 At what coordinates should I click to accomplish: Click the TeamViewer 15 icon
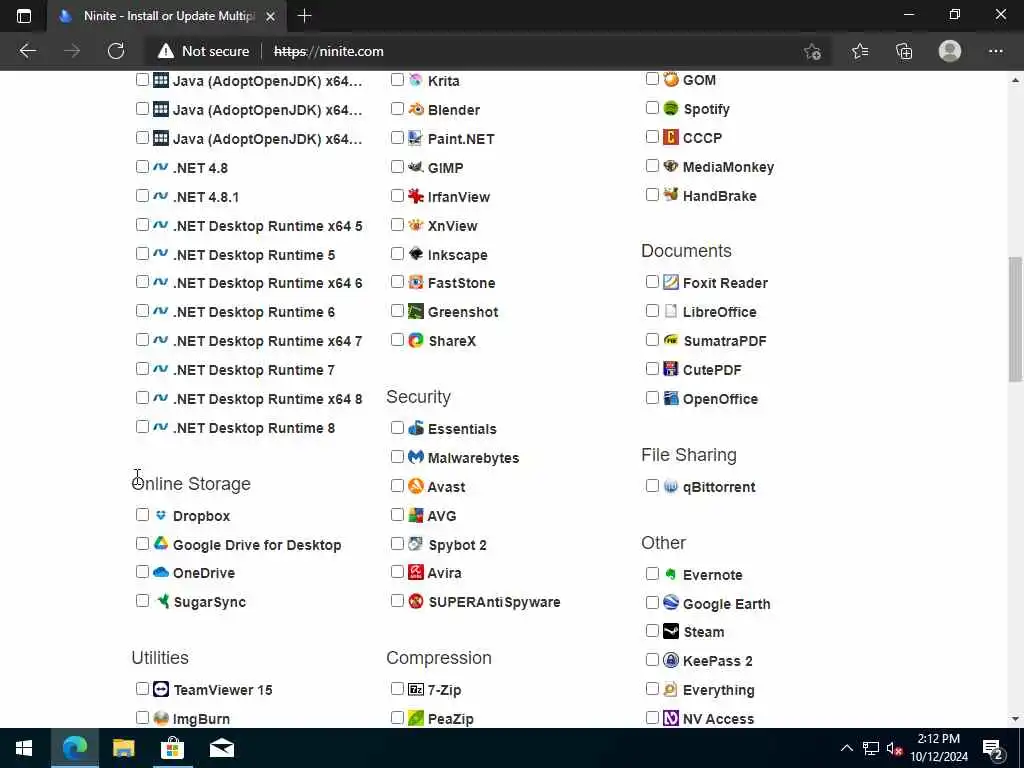coord(161,689)
